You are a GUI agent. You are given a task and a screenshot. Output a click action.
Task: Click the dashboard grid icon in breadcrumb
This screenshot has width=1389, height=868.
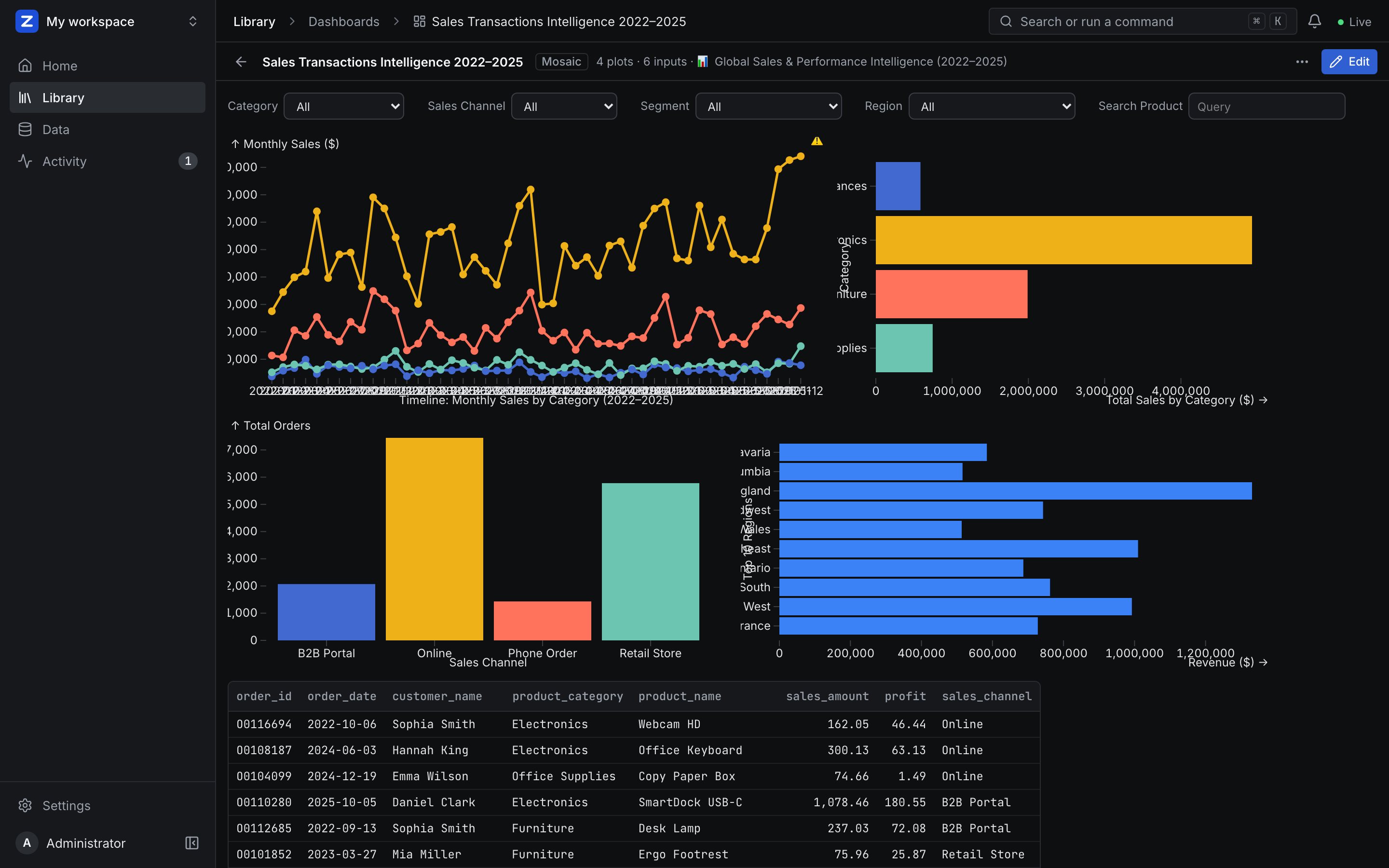click(x=420, y=21)
